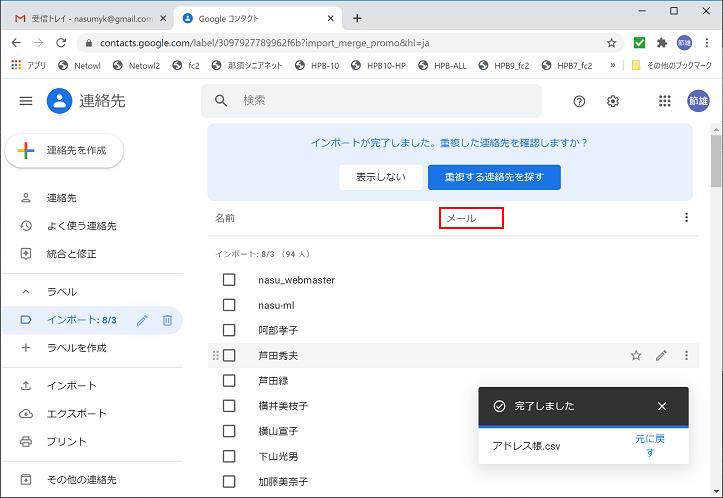Select the 阿部孝子 checkbox
The height and width of the screenshot is (498, 723).
coord(229,330)
